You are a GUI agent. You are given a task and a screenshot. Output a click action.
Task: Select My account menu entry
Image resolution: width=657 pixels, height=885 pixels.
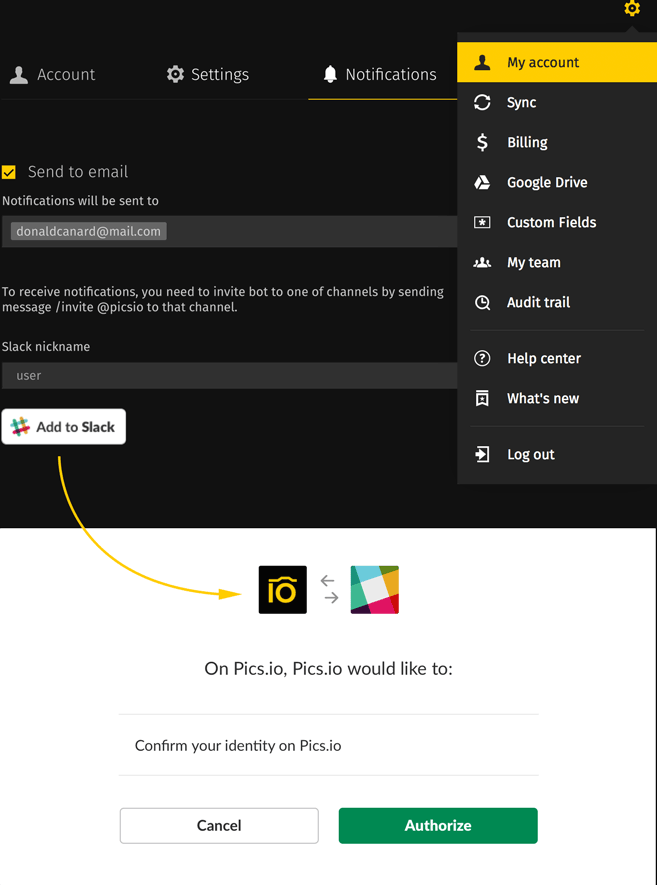[557, 62]
